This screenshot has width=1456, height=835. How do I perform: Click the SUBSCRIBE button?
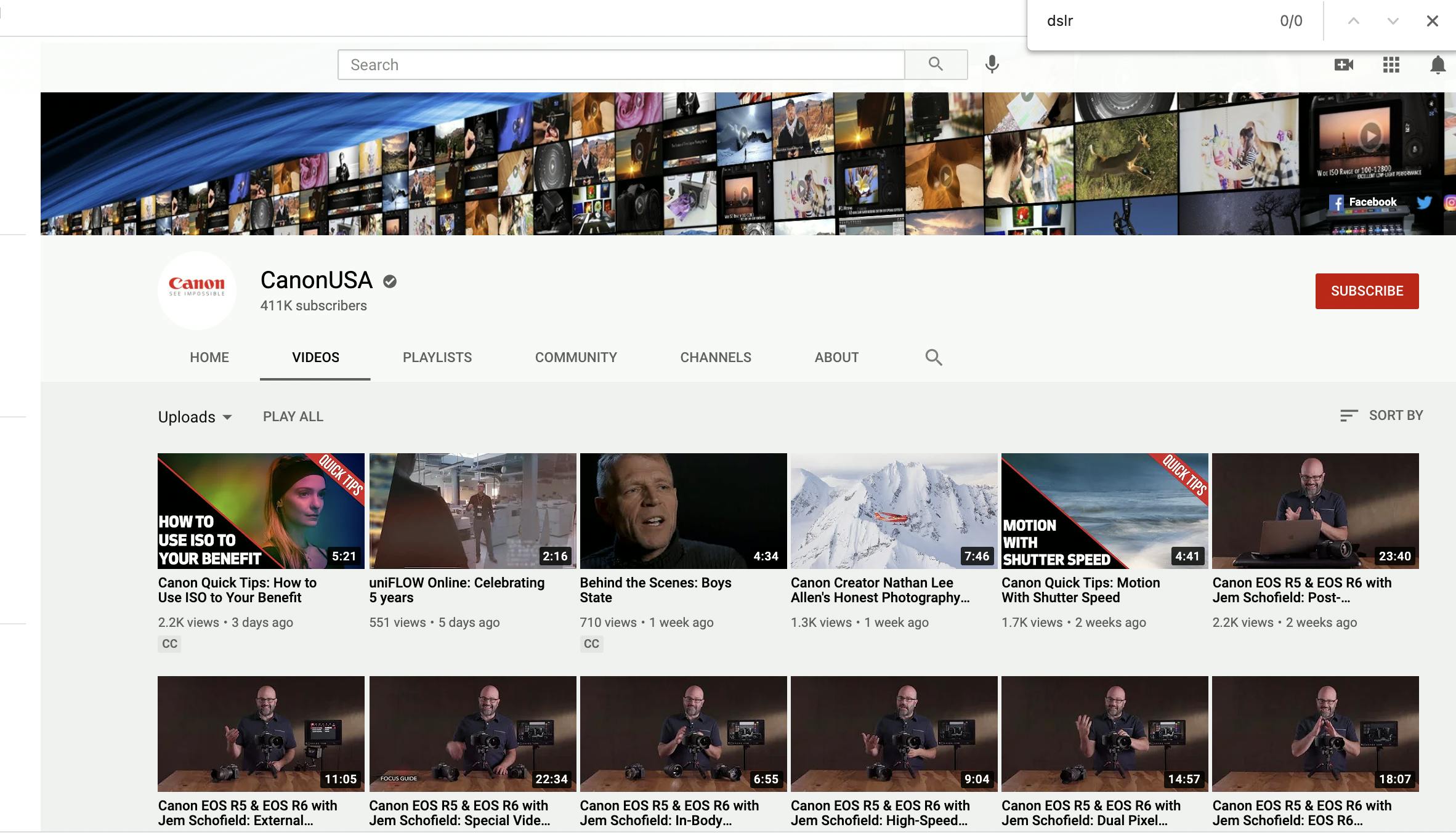1367,291
